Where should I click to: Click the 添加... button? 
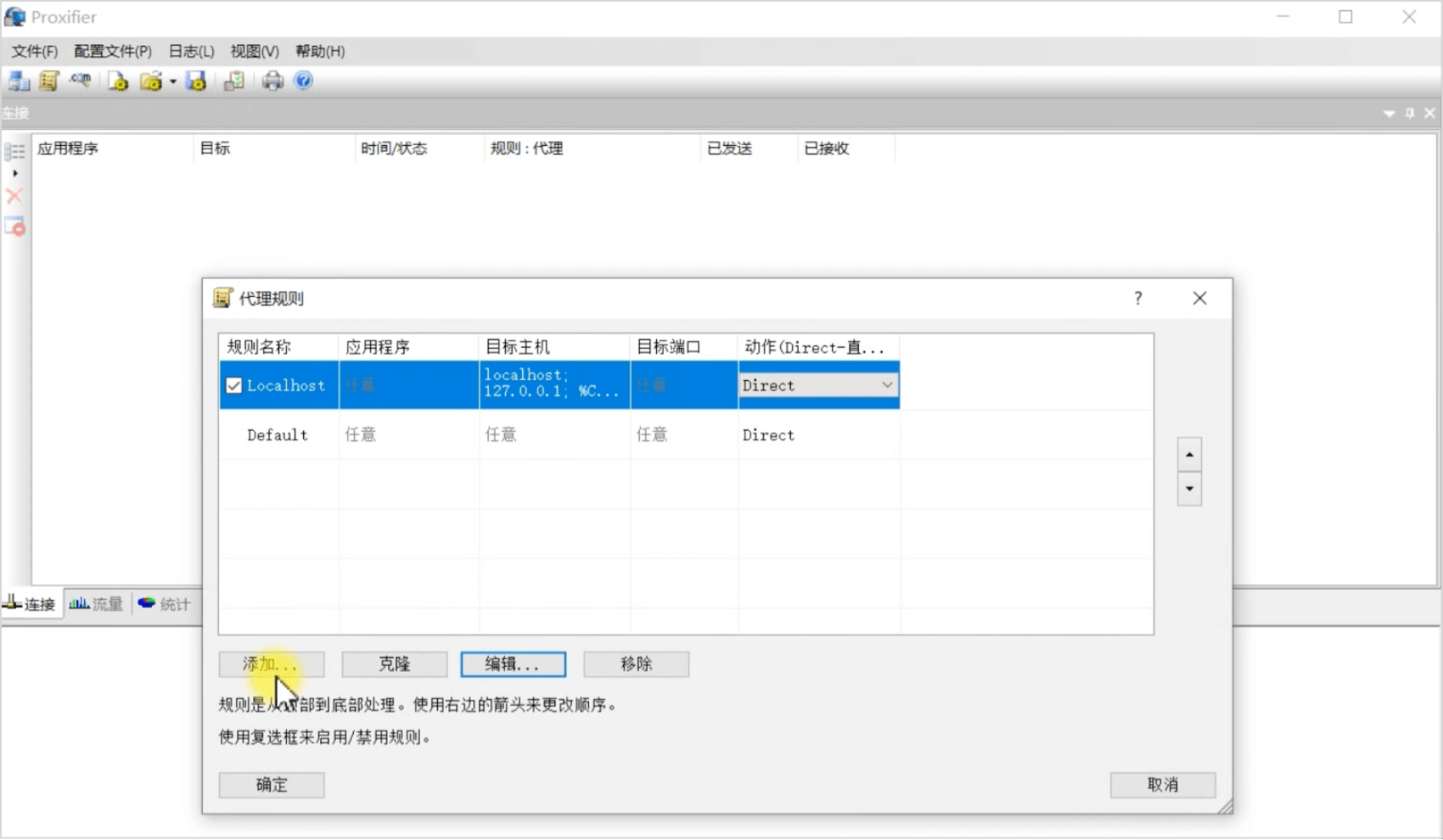tap(272, 664)
